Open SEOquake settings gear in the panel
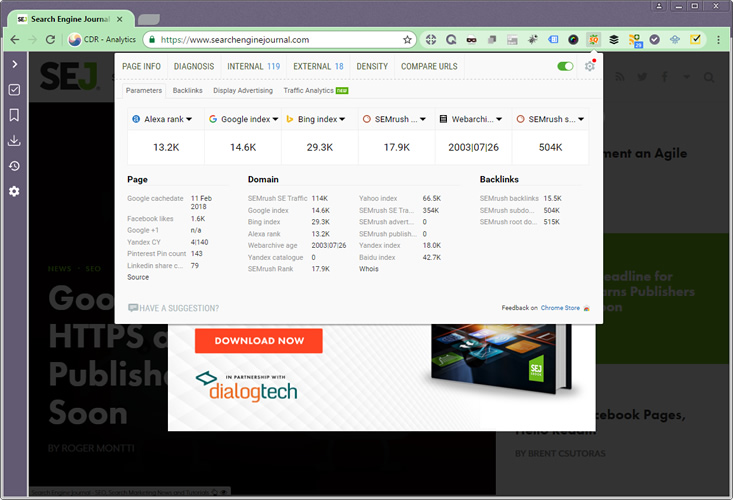The width and height of the screenshot is (733, 500). 589,66
